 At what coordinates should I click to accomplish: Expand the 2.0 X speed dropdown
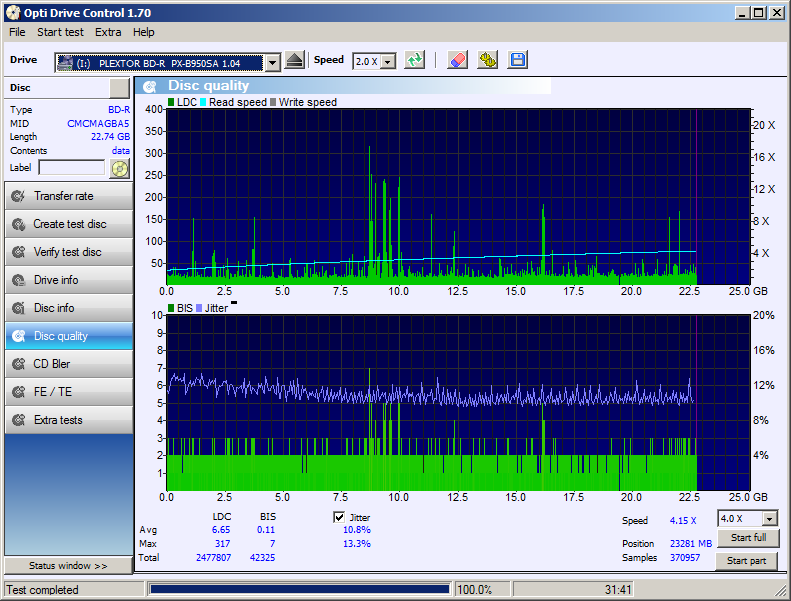point(388,62)
